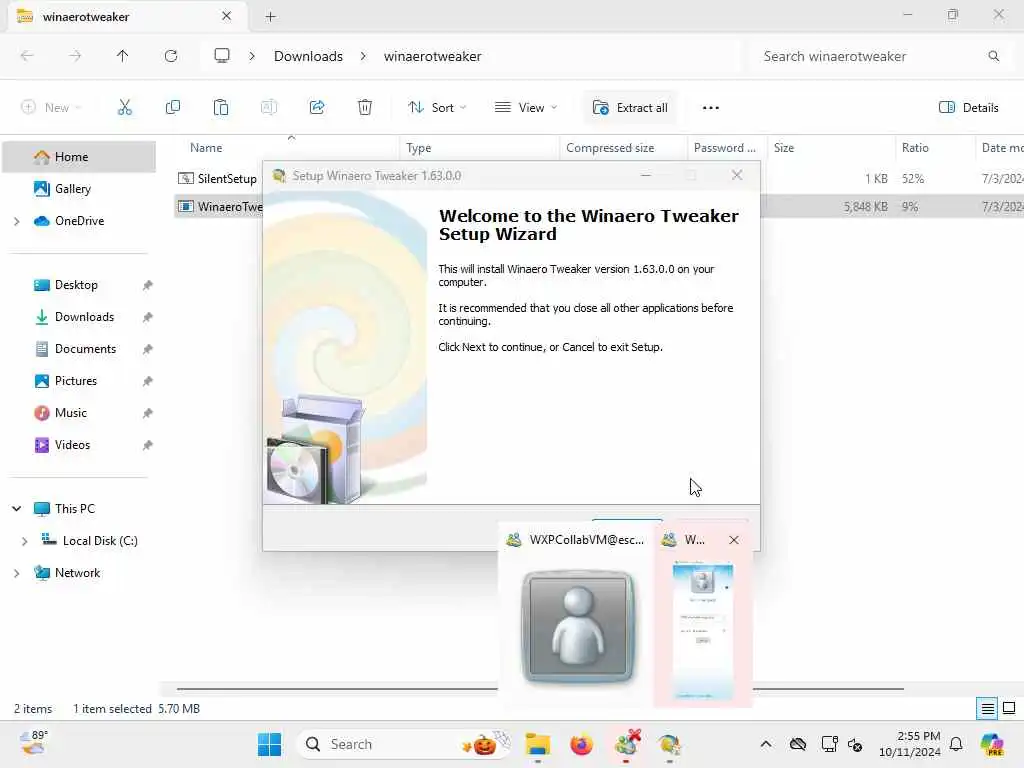Click chevron after Downloads in breadcrumb
The width and height of the screenshot is (1024, 768).
[363, 56]
